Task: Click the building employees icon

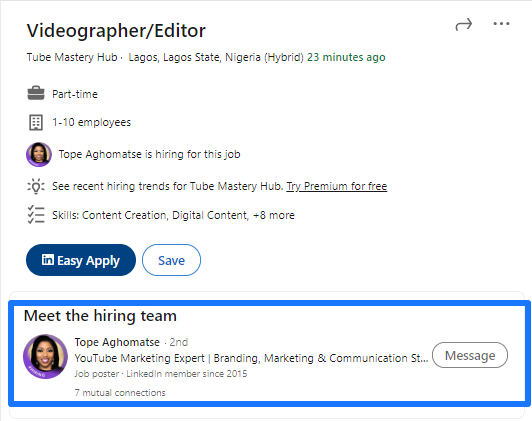Action: pos(36,122)
